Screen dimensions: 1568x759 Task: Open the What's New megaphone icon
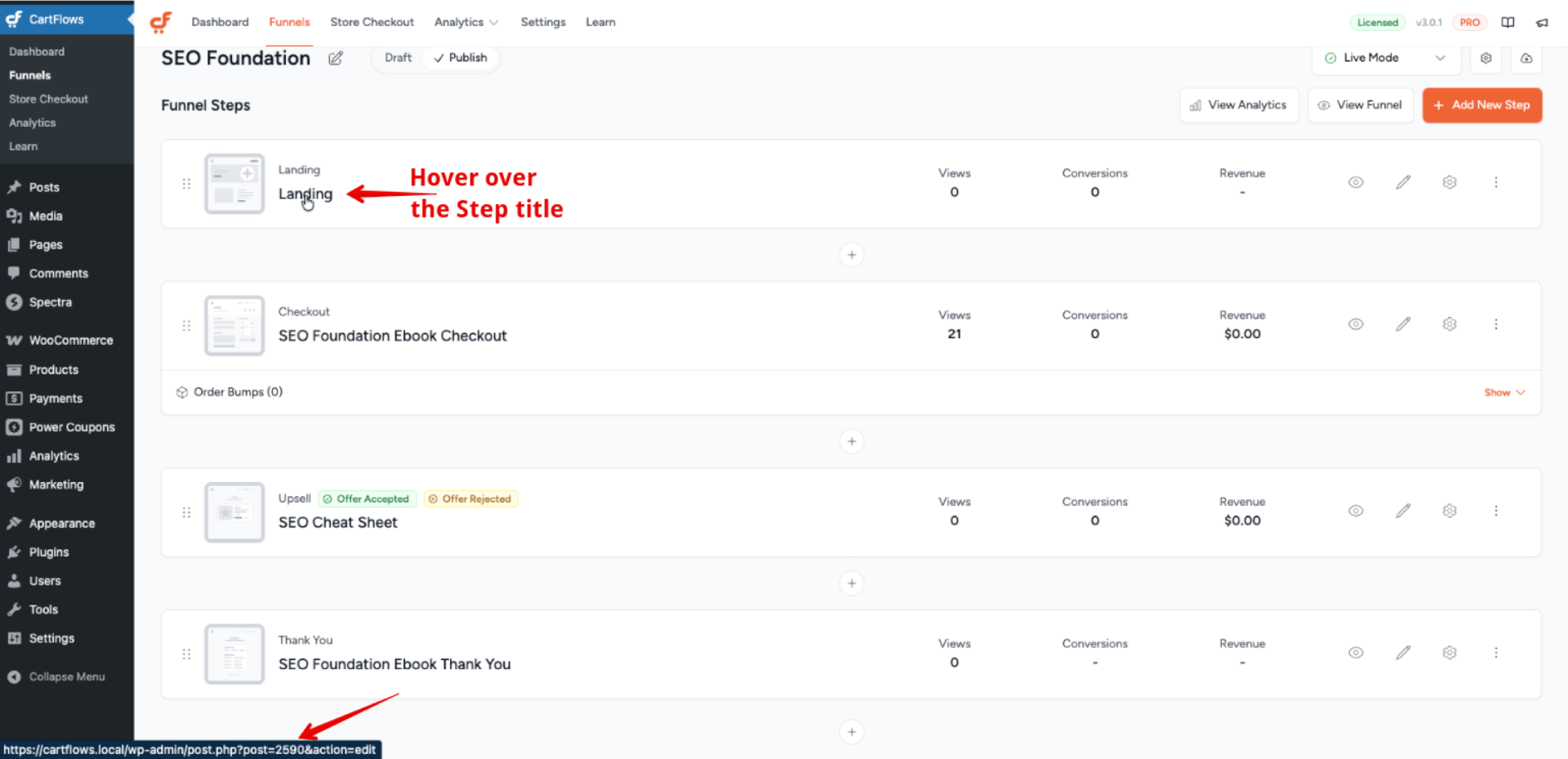(x=1542, y=22)
